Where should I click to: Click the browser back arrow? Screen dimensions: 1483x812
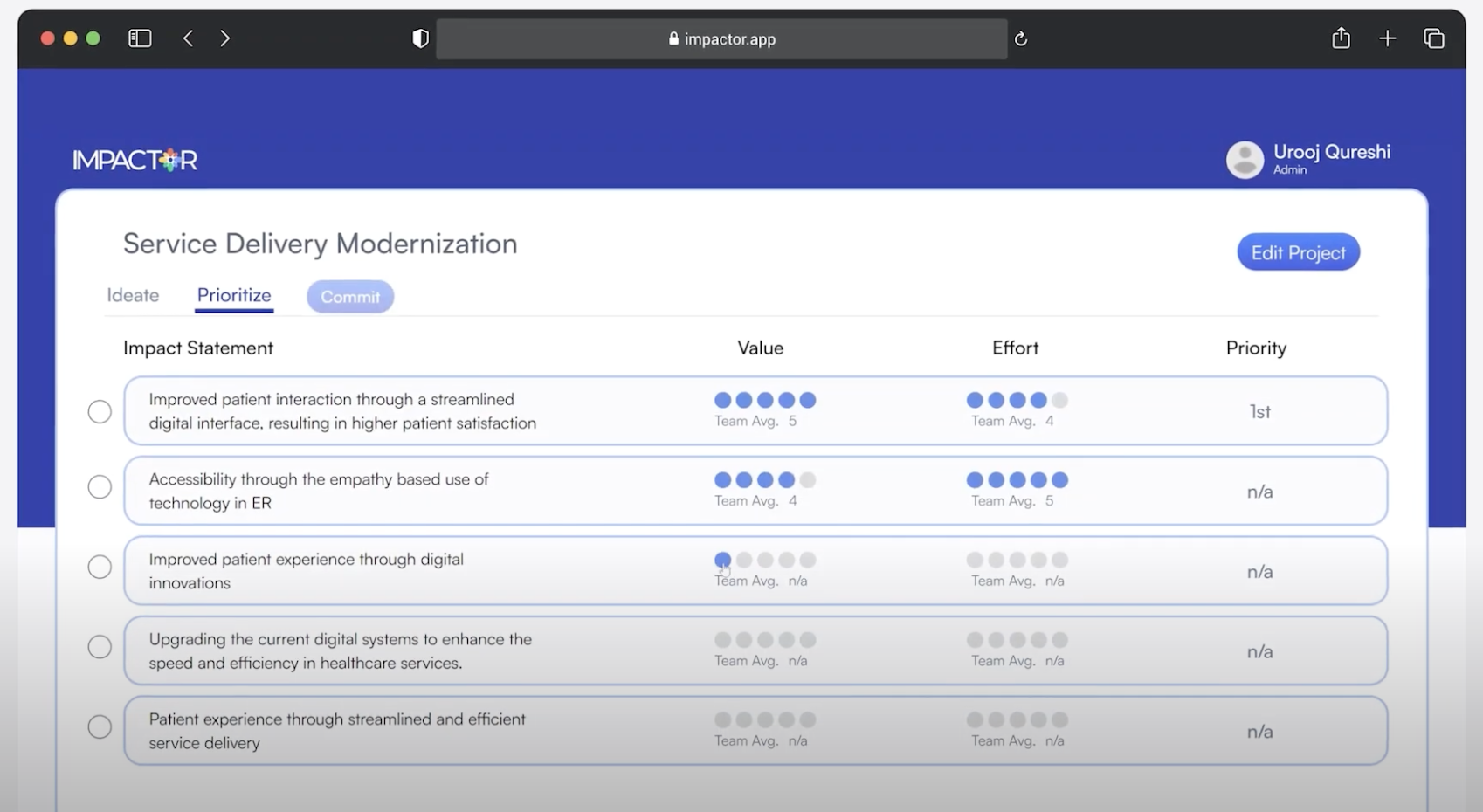[x=188, y=38]
